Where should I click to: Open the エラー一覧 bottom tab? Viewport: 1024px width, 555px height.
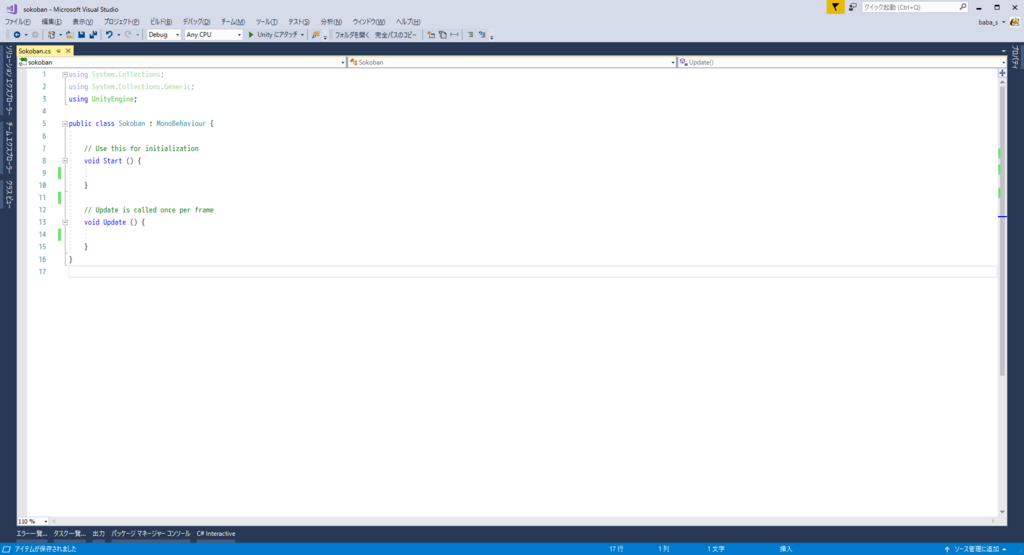pos(31,533)
